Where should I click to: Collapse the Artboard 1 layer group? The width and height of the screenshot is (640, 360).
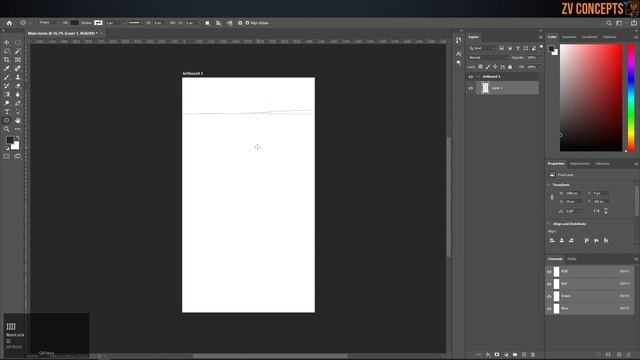click(x=478, y=77)
